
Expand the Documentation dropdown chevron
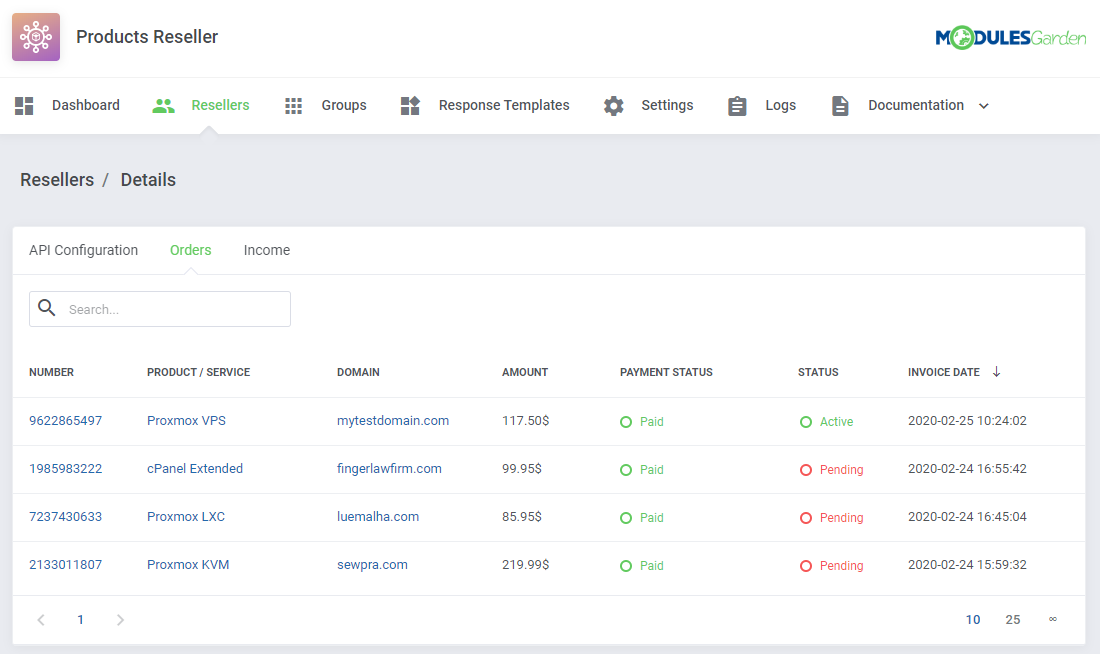click(x=984, y=106)
